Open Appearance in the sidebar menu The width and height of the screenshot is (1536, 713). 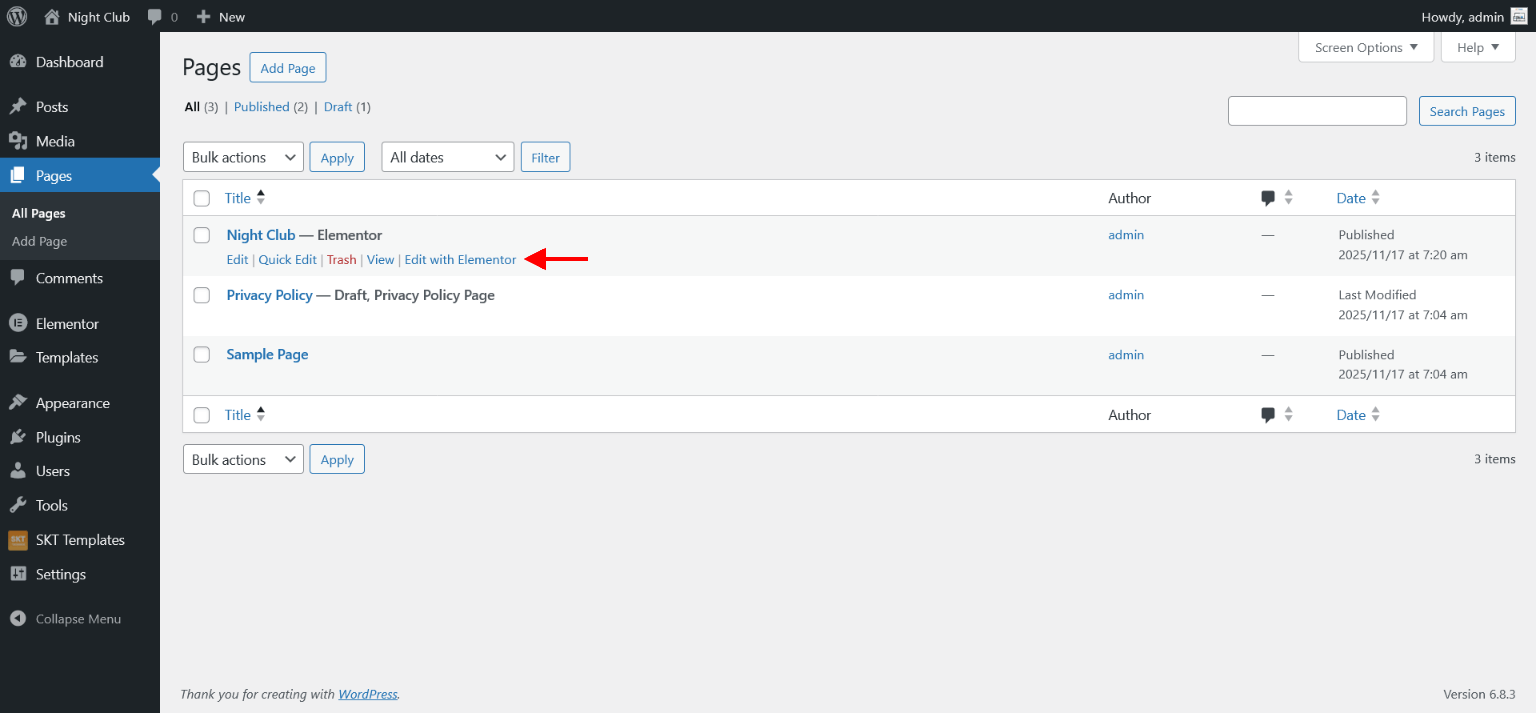coord(72,403)
